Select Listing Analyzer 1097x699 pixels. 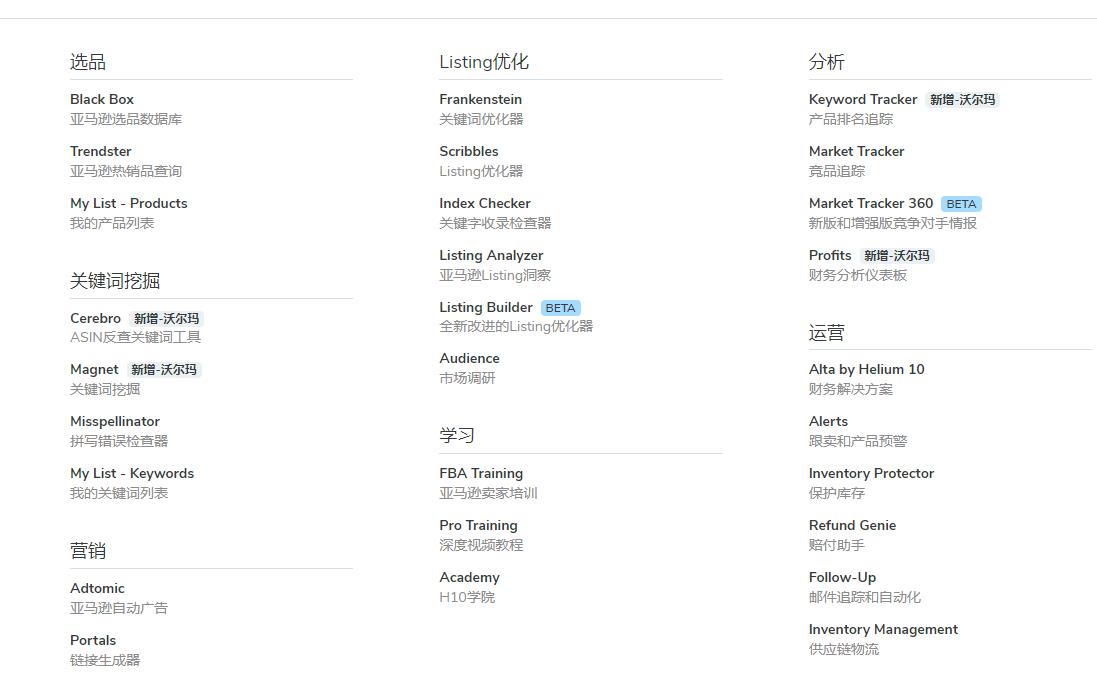491,256
